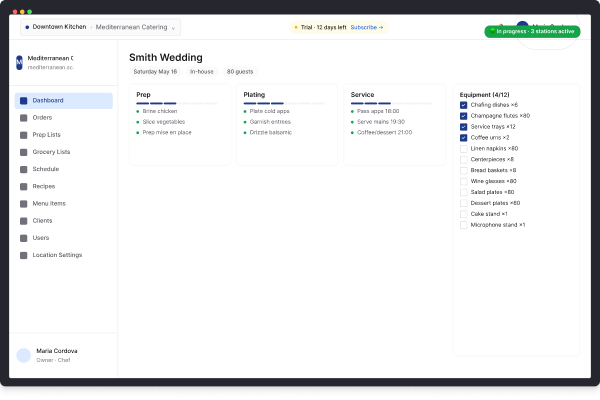Click the Prep mise en place task
This screenshot has width=600, height=400.
(164, 132)
